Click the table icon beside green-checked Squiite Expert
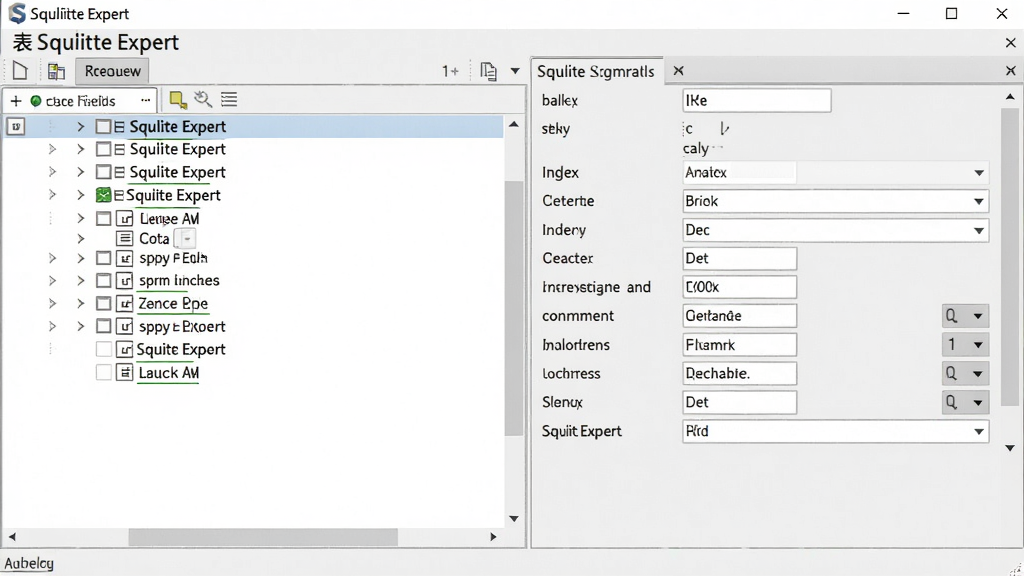This screenshot has height=576, width=1024. 118,195
